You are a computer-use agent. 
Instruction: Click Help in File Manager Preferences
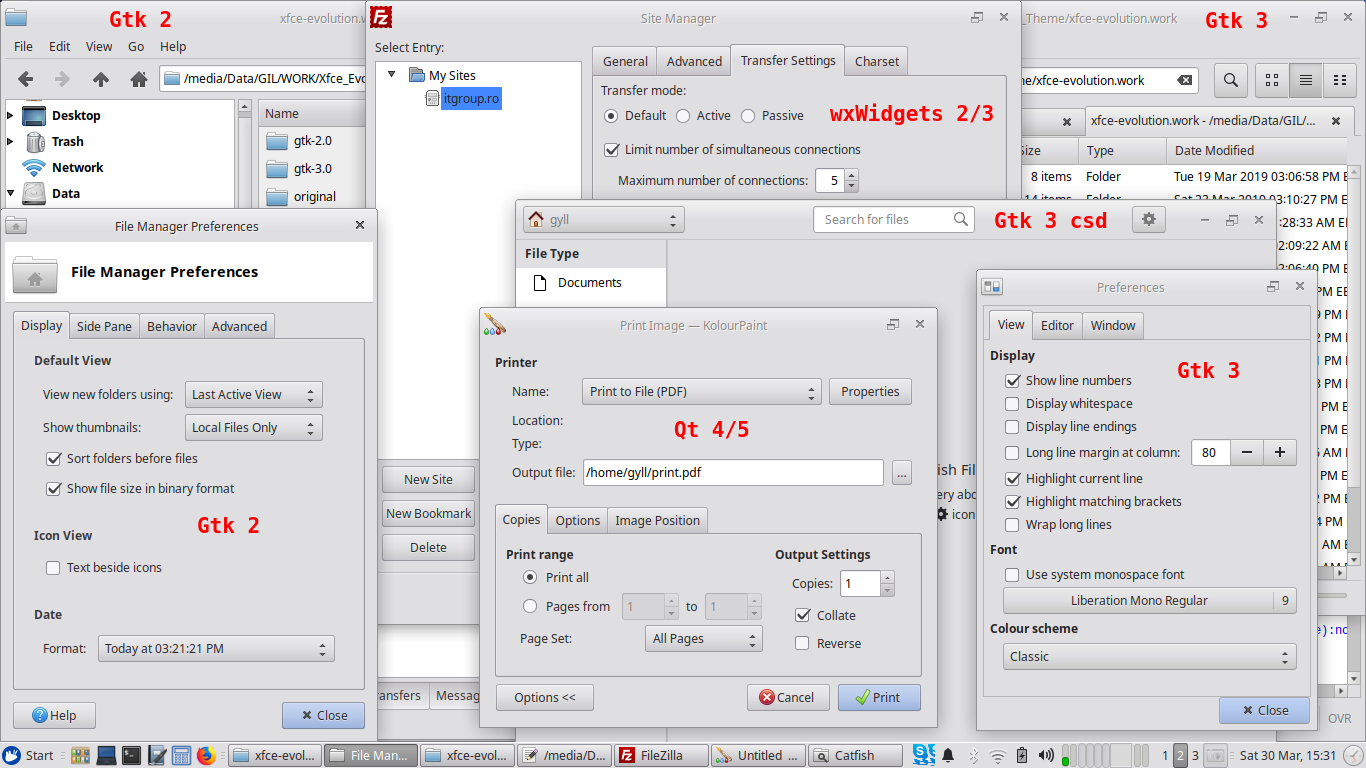coord(54,716)
